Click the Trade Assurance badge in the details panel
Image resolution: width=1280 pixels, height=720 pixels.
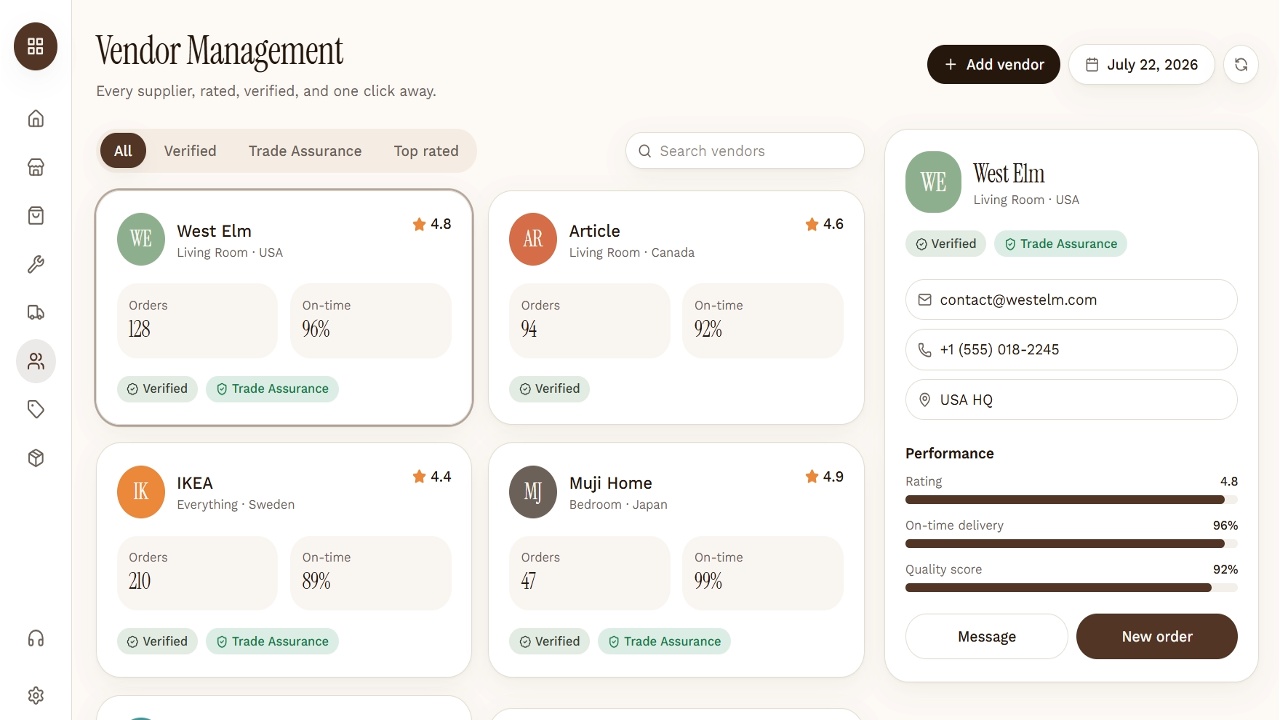(1060, 244)
